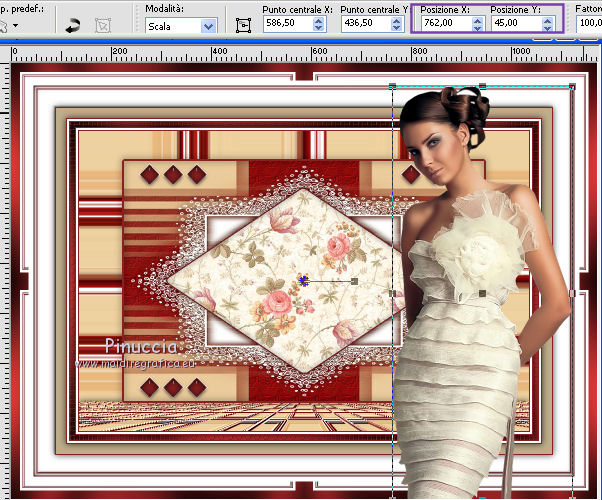Click the rotation handle at pivot line end
The image size is (602, 500).
pos(354,281)
